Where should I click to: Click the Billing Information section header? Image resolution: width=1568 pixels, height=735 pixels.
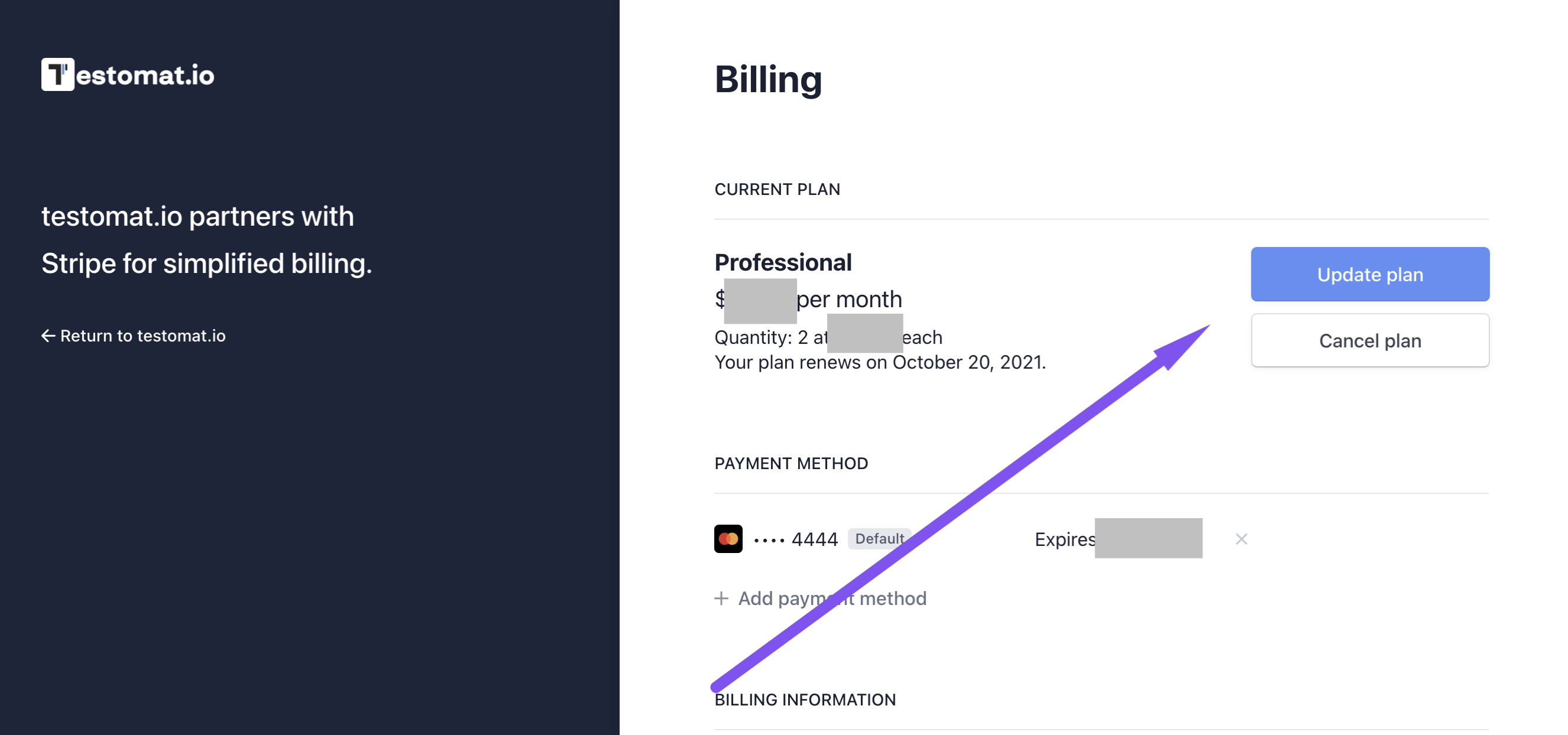tap(805, 700)
